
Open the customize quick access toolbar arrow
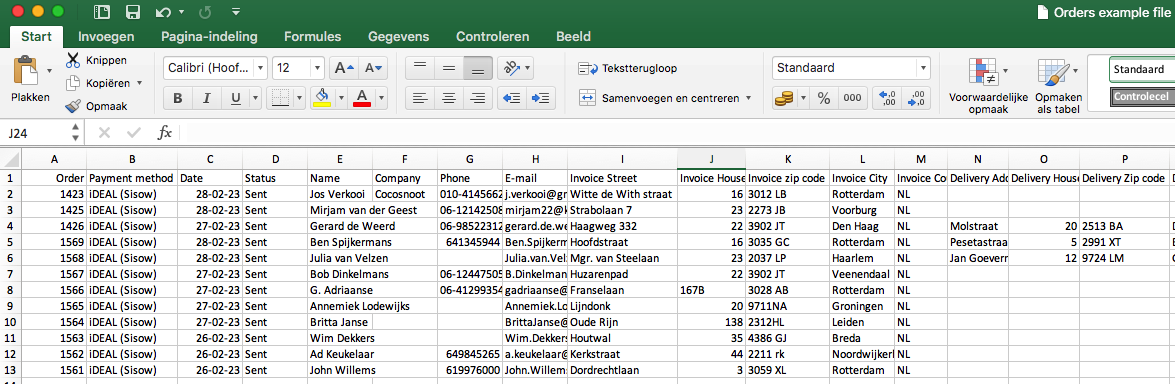coord(236,12)
